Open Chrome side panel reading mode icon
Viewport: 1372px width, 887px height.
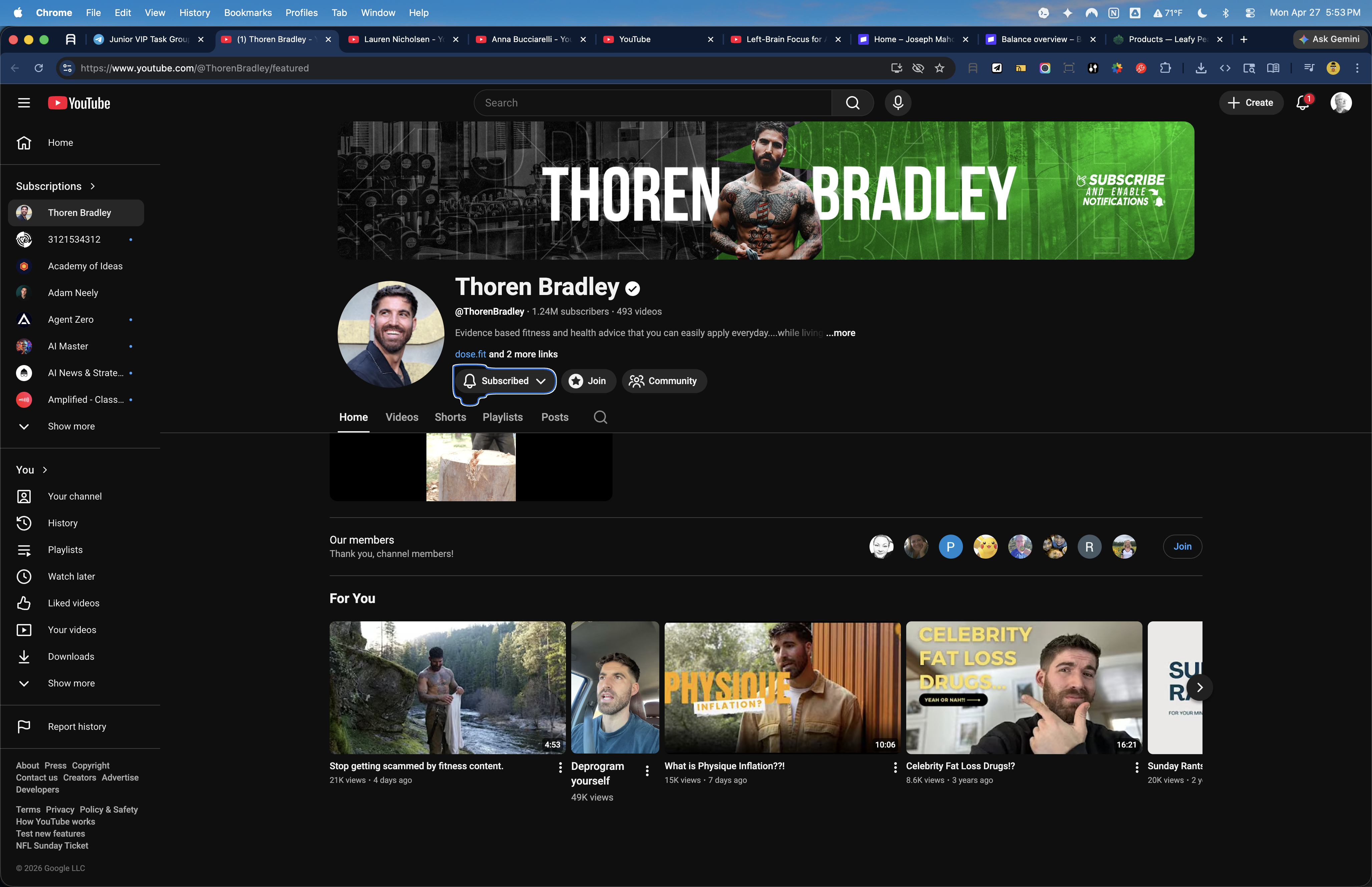tap(1273, 68)
